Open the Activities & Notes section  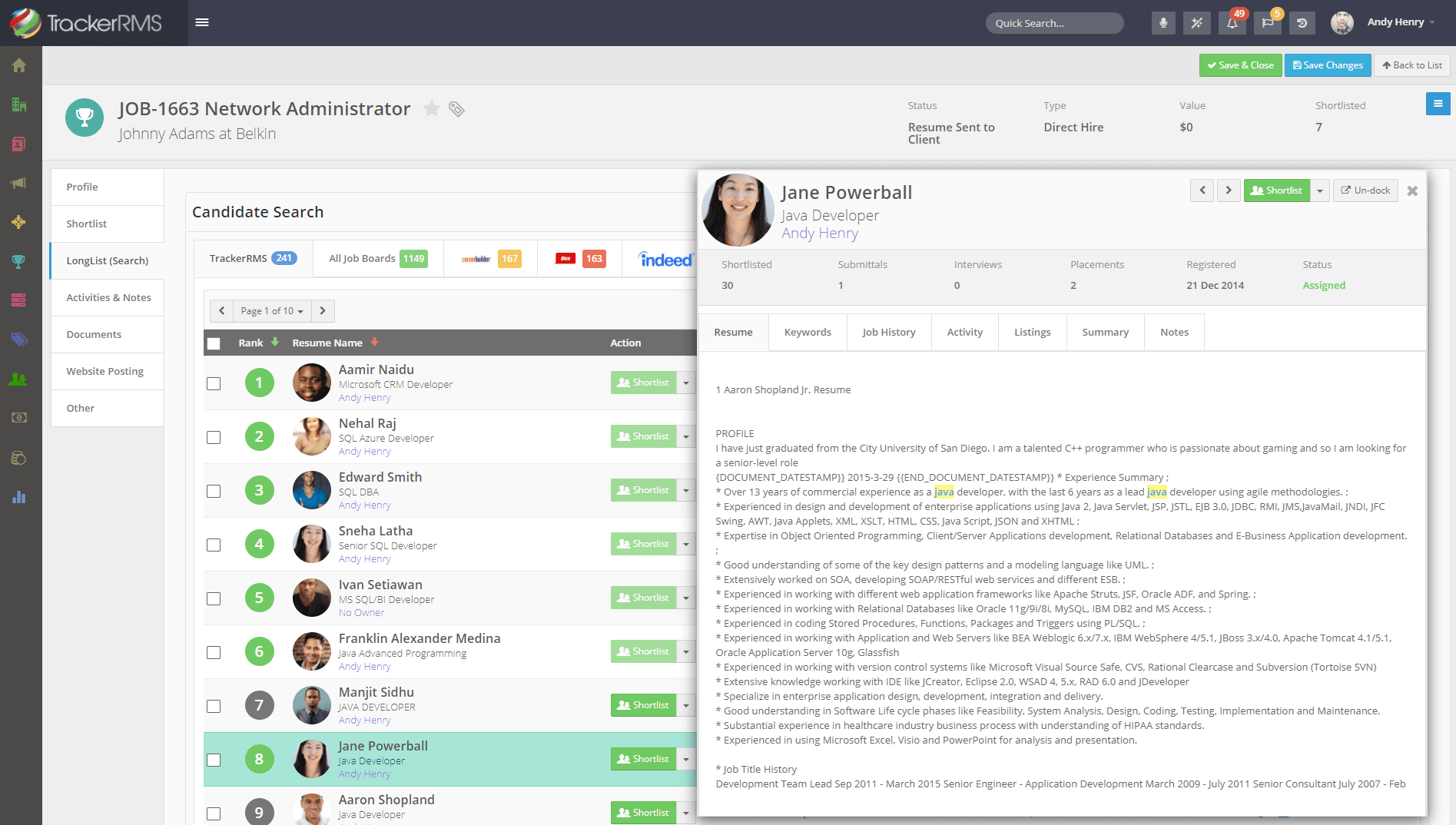pos(107,297)
